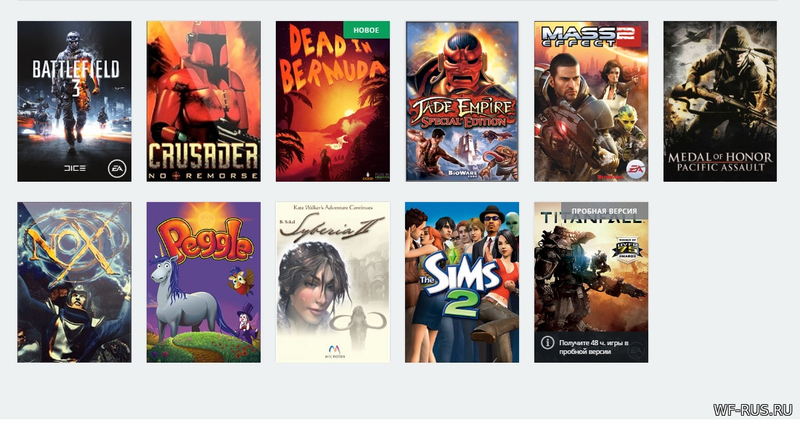Screen dimensions: 800x423
Task: Click the ПРОБНАЯ ВЕРСИЯ badge on Titanfall
Action: pos(604,211)
